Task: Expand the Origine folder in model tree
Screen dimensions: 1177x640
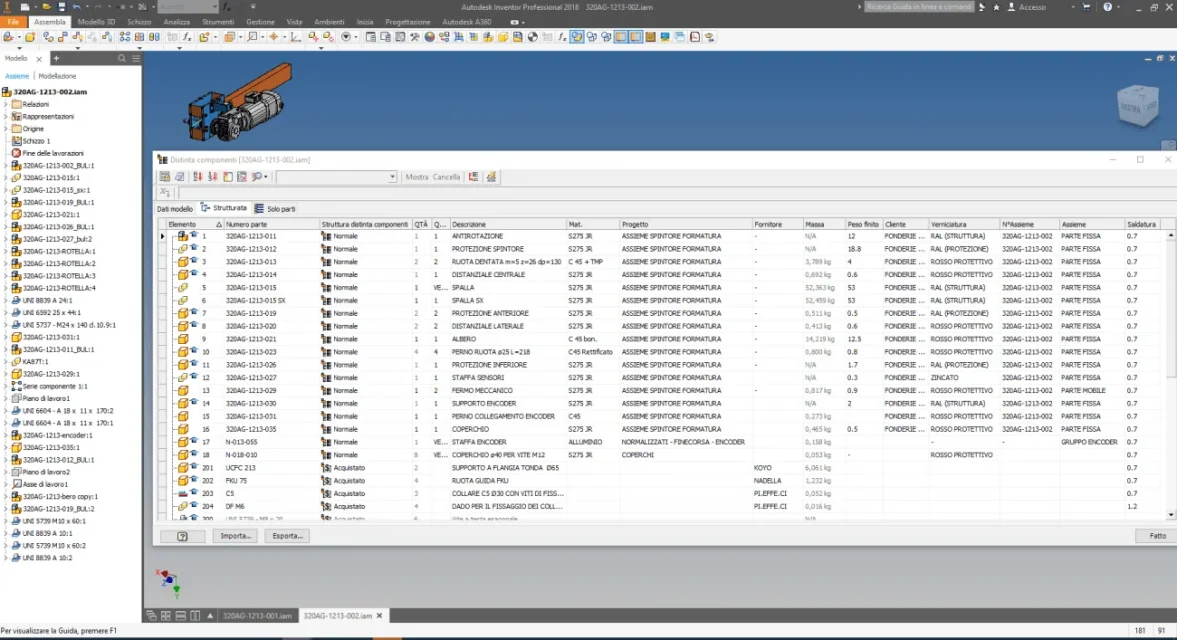Action: (6, 129)
